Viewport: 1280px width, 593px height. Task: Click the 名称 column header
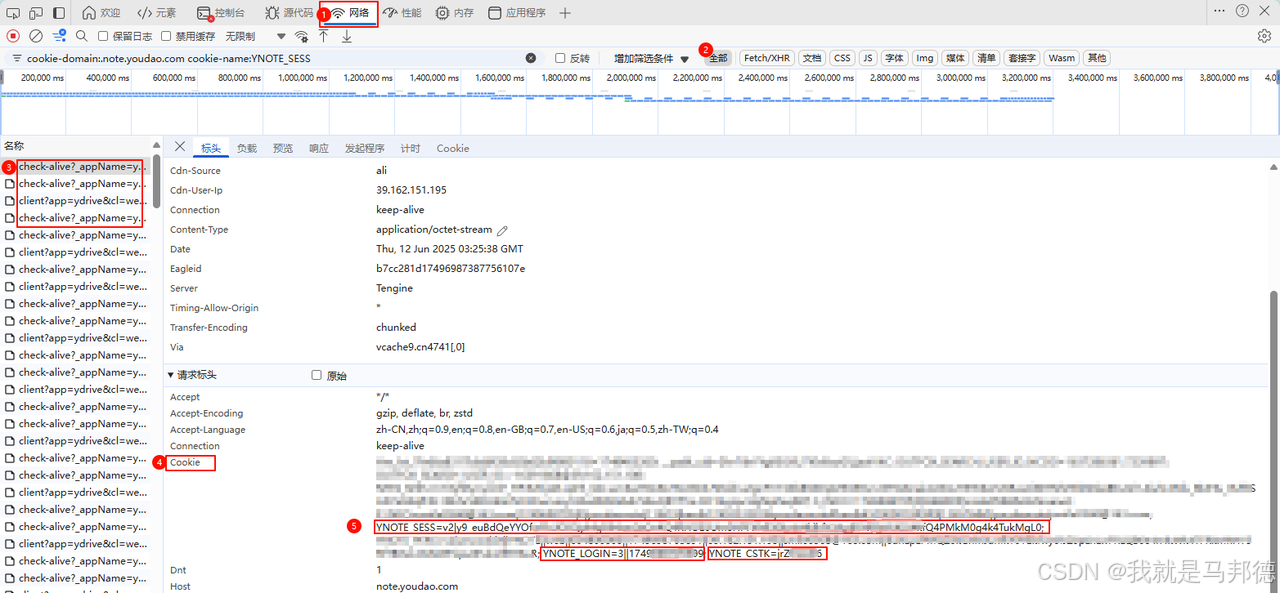coord(14,146)
